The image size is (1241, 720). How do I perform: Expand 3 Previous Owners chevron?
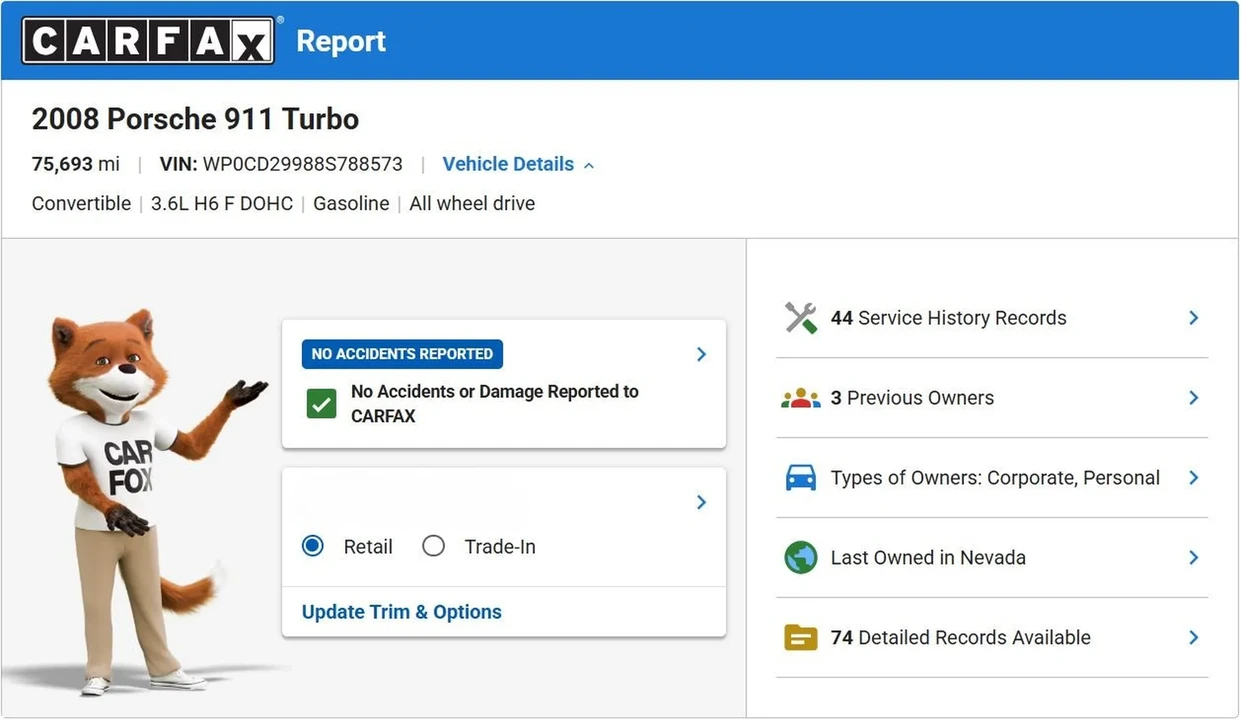pos(1193,398)
